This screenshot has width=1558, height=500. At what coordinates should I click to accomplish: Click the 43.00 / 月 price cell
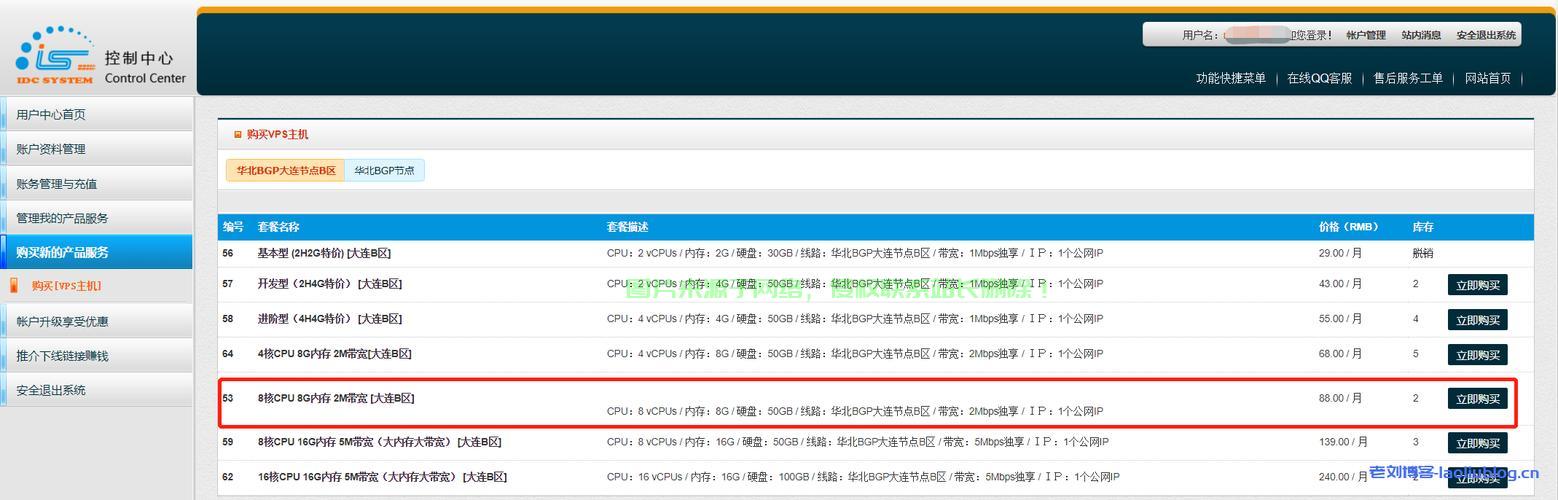pos(1340,284)
